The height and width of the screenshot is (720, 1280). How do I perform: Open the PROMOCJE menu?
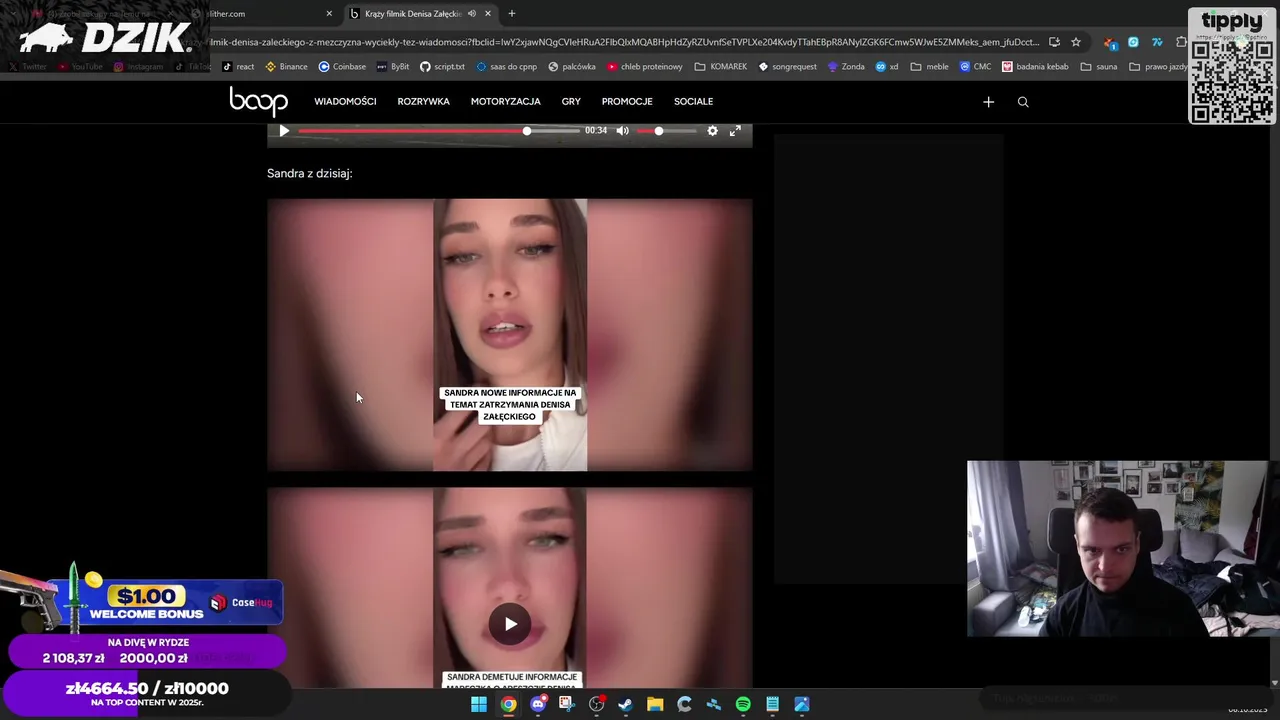(627, 102)
